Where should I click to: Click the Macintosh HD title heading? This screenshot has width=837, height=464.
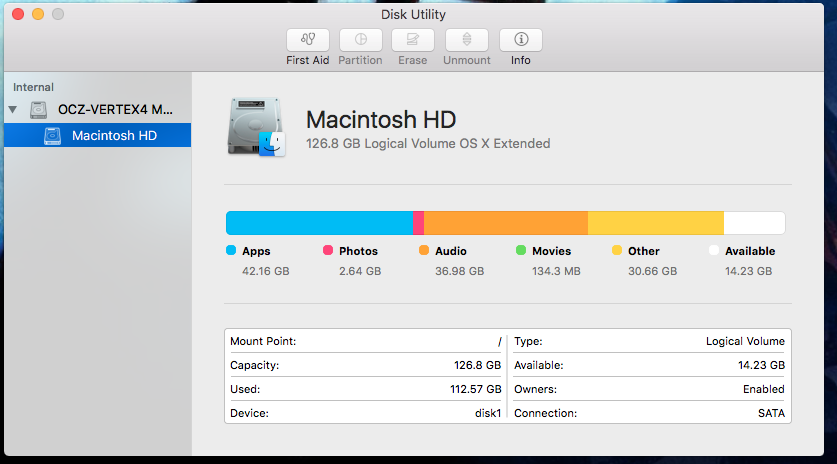point(381,120)
